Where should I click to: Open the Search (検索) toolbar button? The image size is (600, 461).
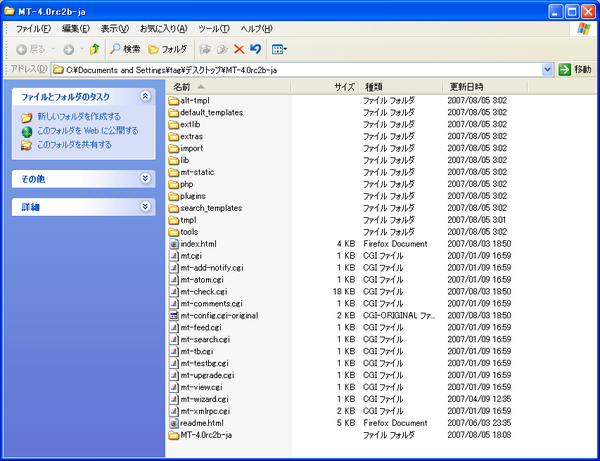coord(125,49)
